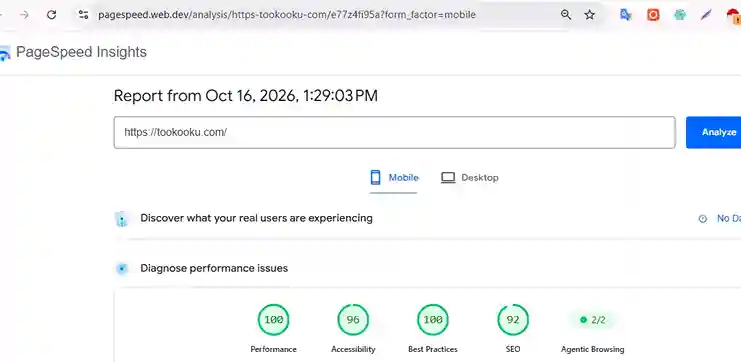Switch to the Mobile tab

point(394,178)
